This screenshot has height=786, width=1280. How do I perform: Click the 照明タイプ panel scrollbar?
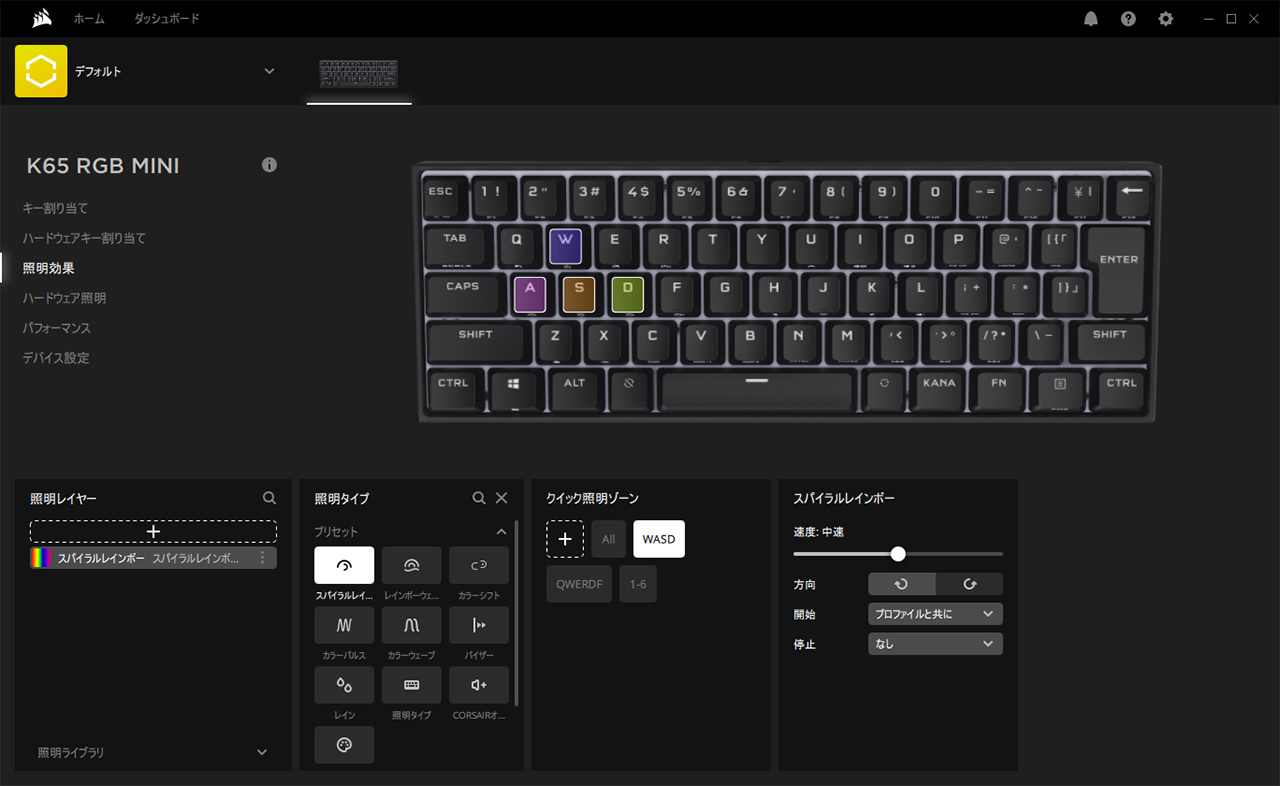tap(516, 612)
